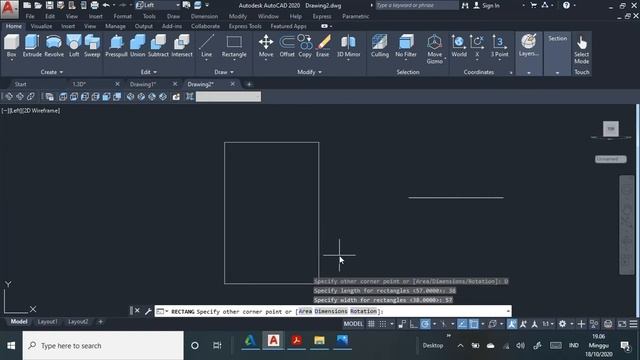This screenshot has width=640, height=360.
Task: Expand the Create panel dropdown
Action: point(51,72)
